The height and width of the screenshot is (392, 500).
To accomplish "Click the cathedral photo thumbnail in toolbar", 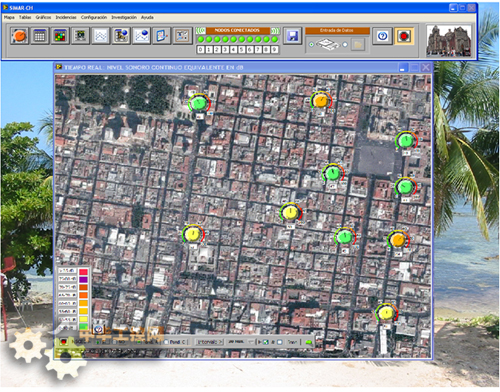I will tap(449, 41).
